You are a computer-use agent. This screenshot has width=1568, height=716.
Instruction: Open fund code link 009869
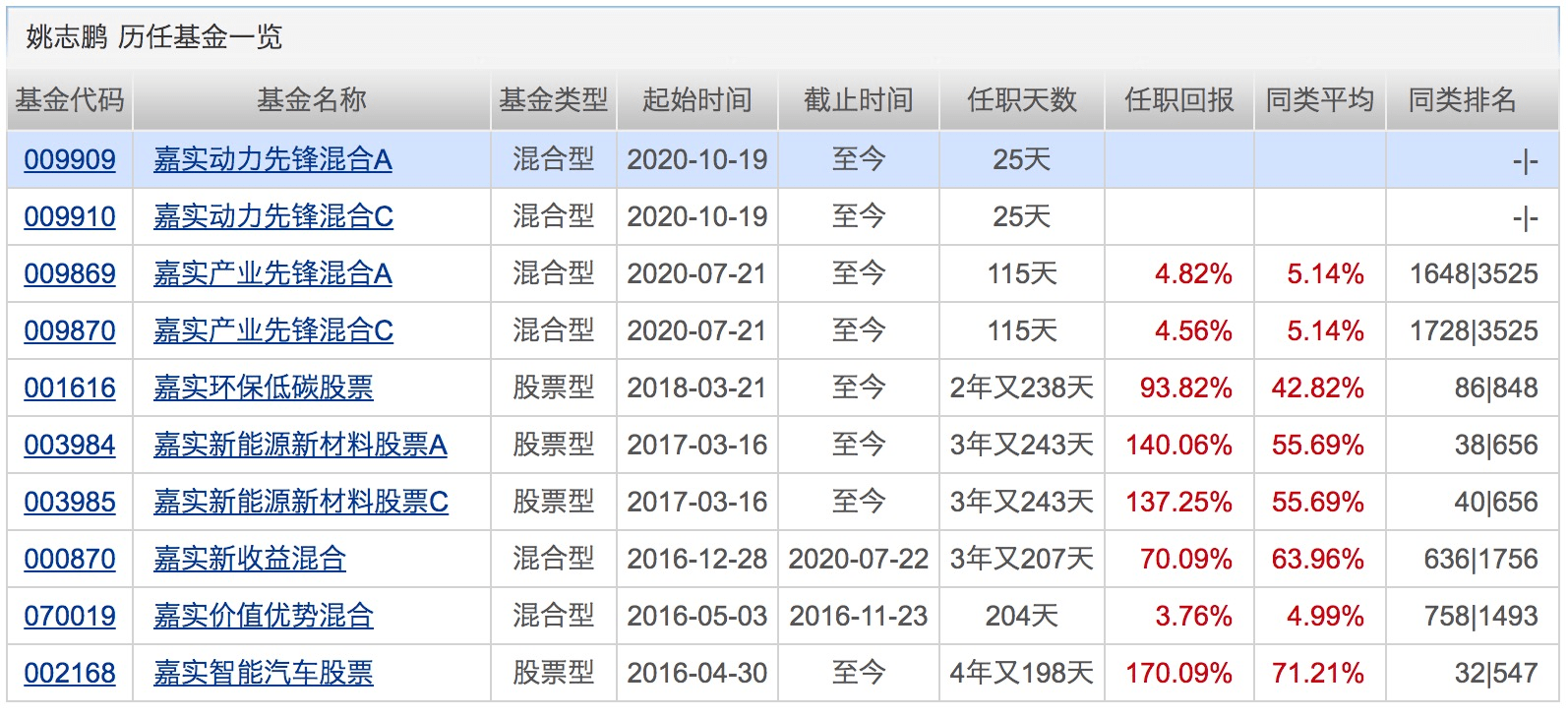coord(70,273)
